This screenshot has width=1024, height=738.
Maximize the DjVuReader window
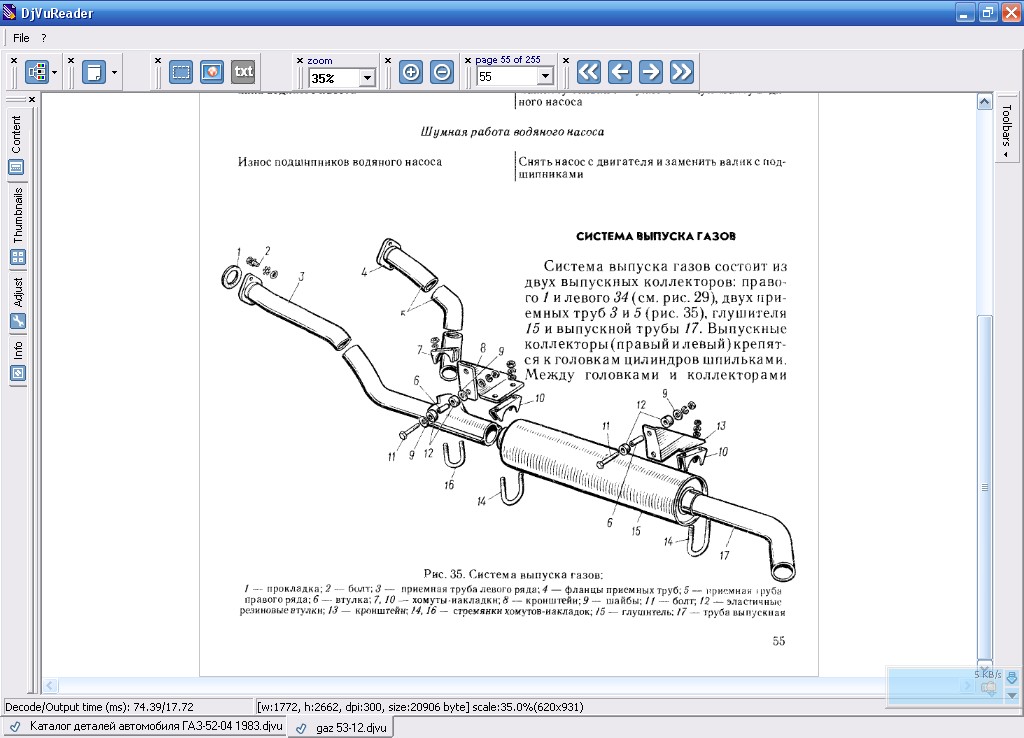987,12
